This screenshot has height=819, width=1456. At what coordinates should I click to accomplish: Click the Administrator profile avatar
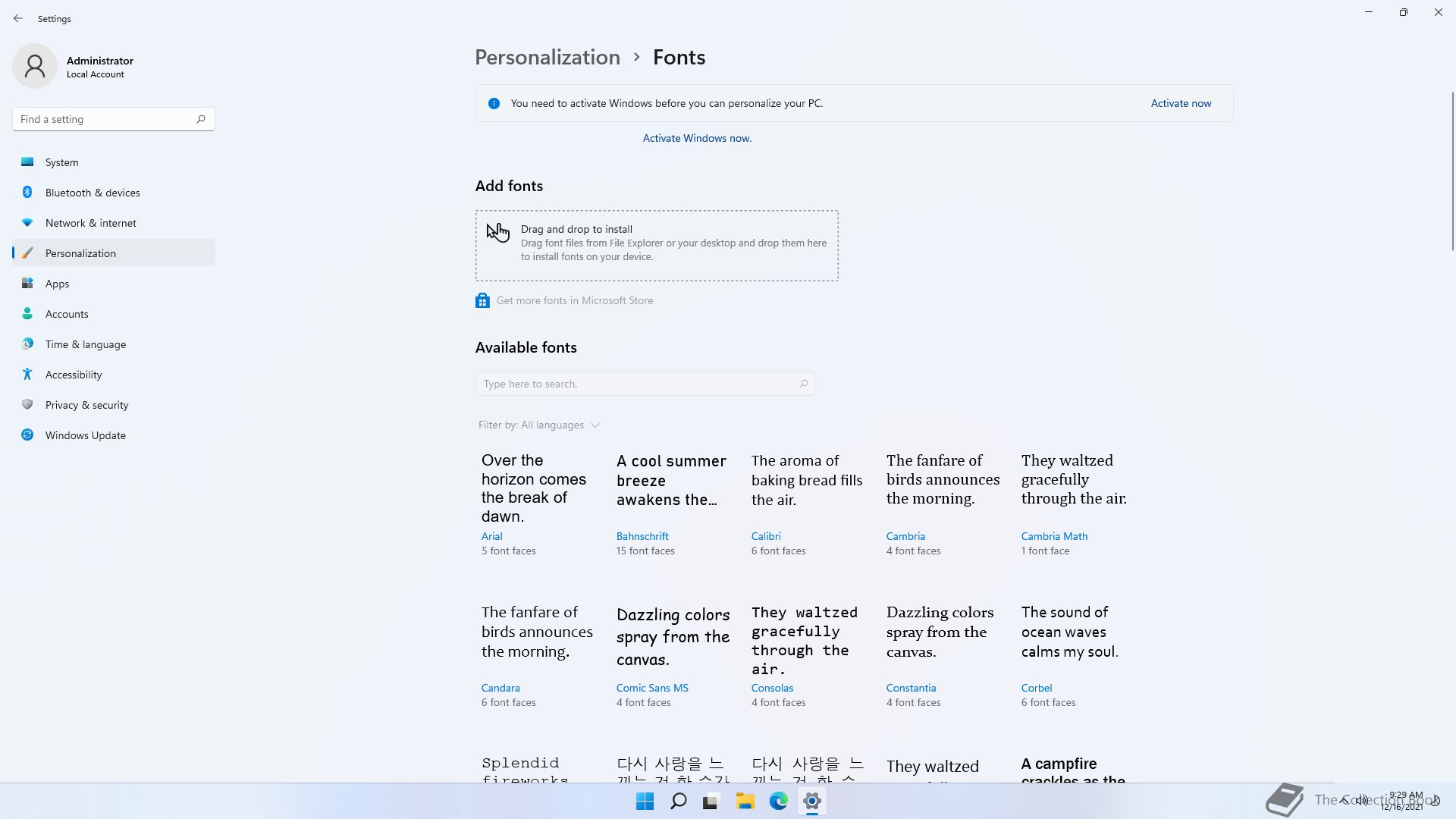coord(35,66)
